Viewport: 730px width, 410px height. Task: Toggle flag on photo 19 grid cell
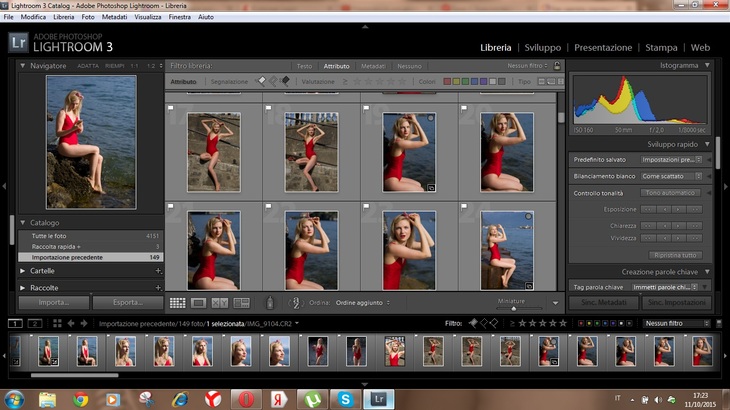coord(366,108)
